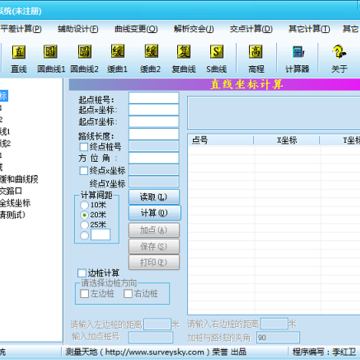Open the 辅助设计(F) menu
The image size is (360, 360).
point(78,29)
